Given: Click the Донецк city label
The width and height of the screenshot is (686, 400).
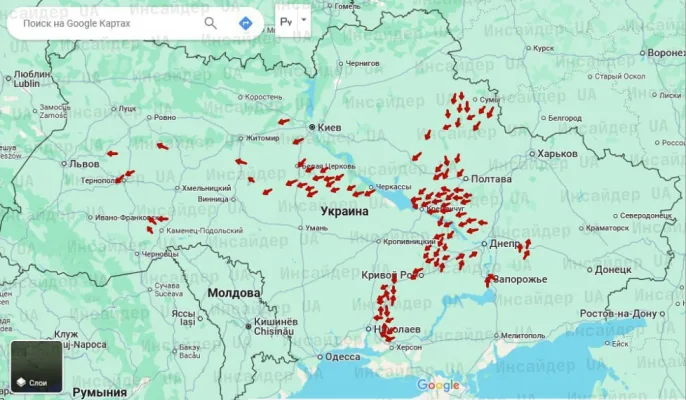Looking at the screenshot, I should (613, 269).
